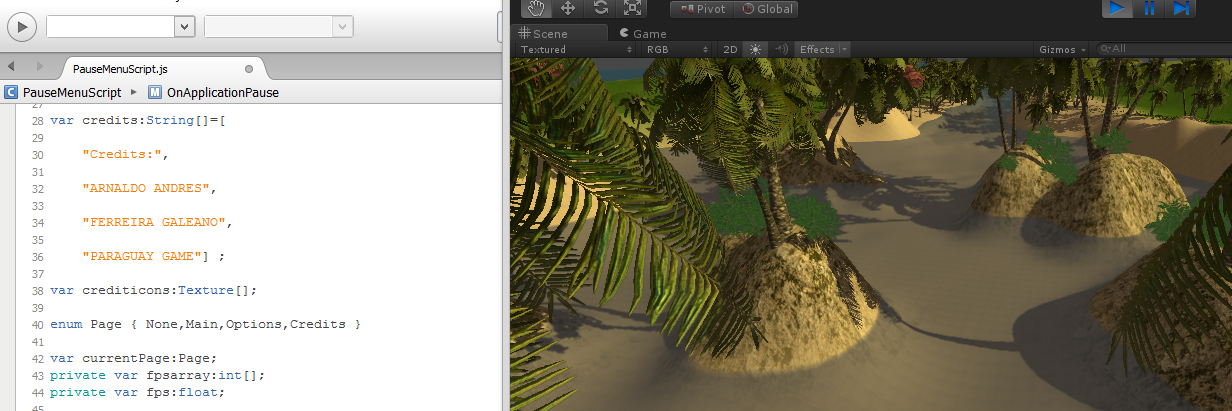Click the Unity Pause button
1232x411 pixels.
click(x=1150, y=8)
